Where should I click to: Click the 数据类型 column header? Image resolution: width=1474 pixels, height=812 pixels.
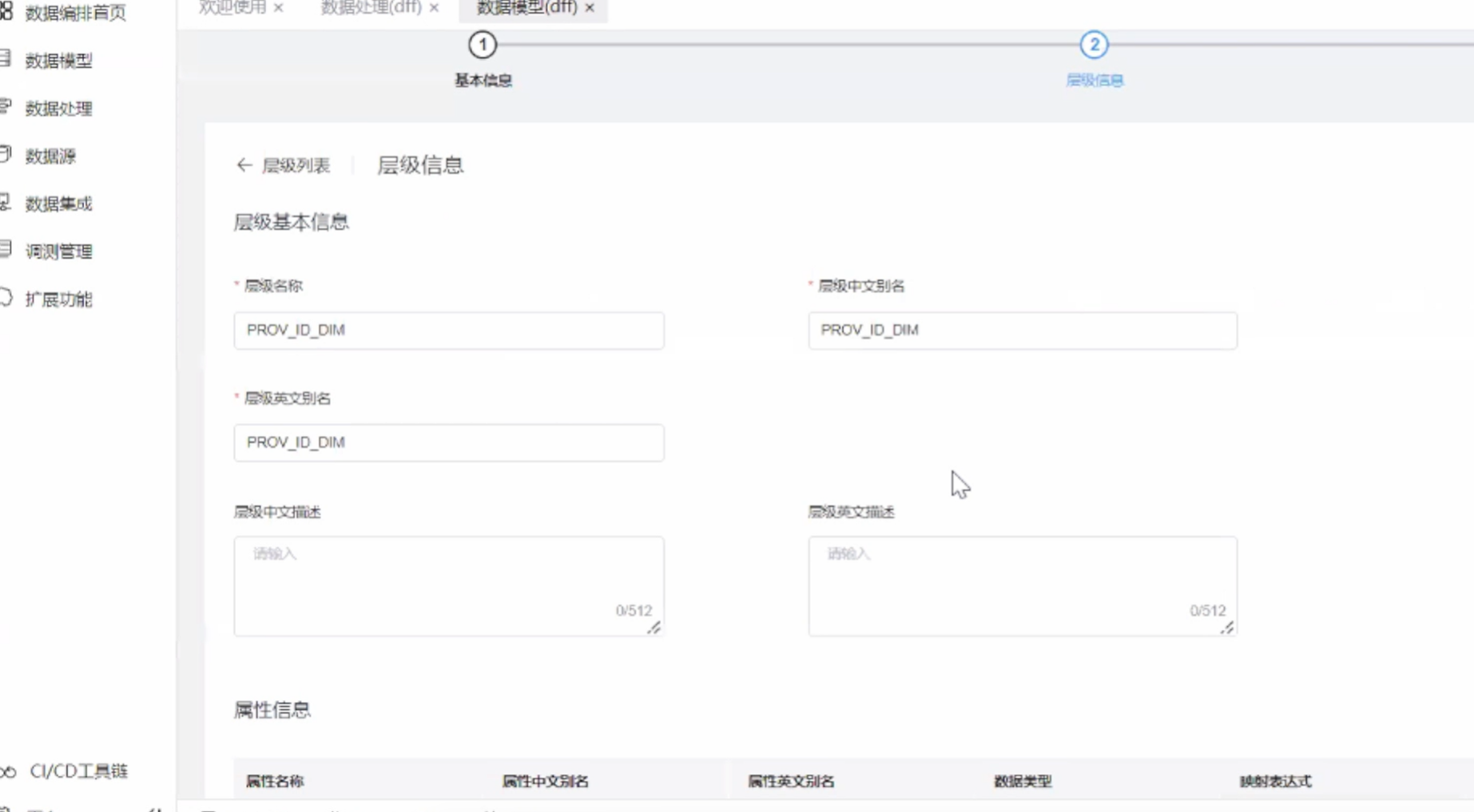tap(1023, 782)
